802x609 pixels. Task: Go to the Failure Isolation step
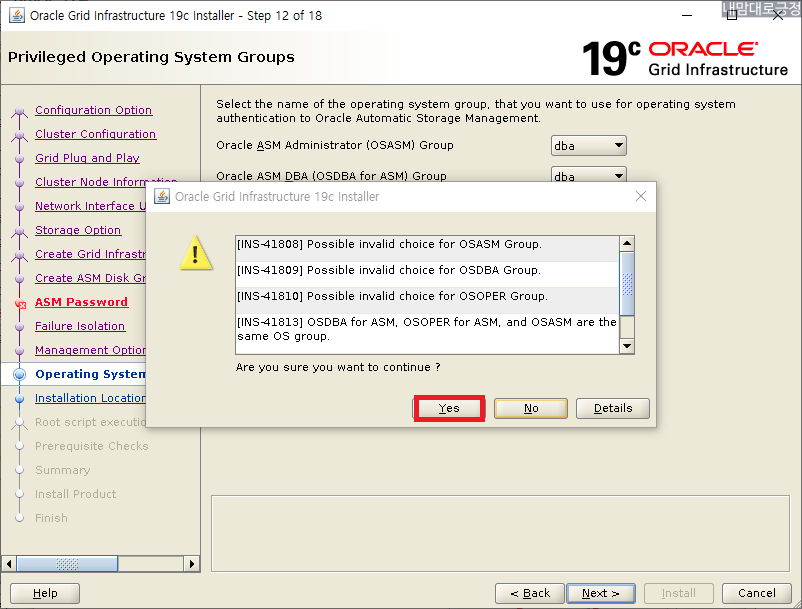tap(80, 326)
